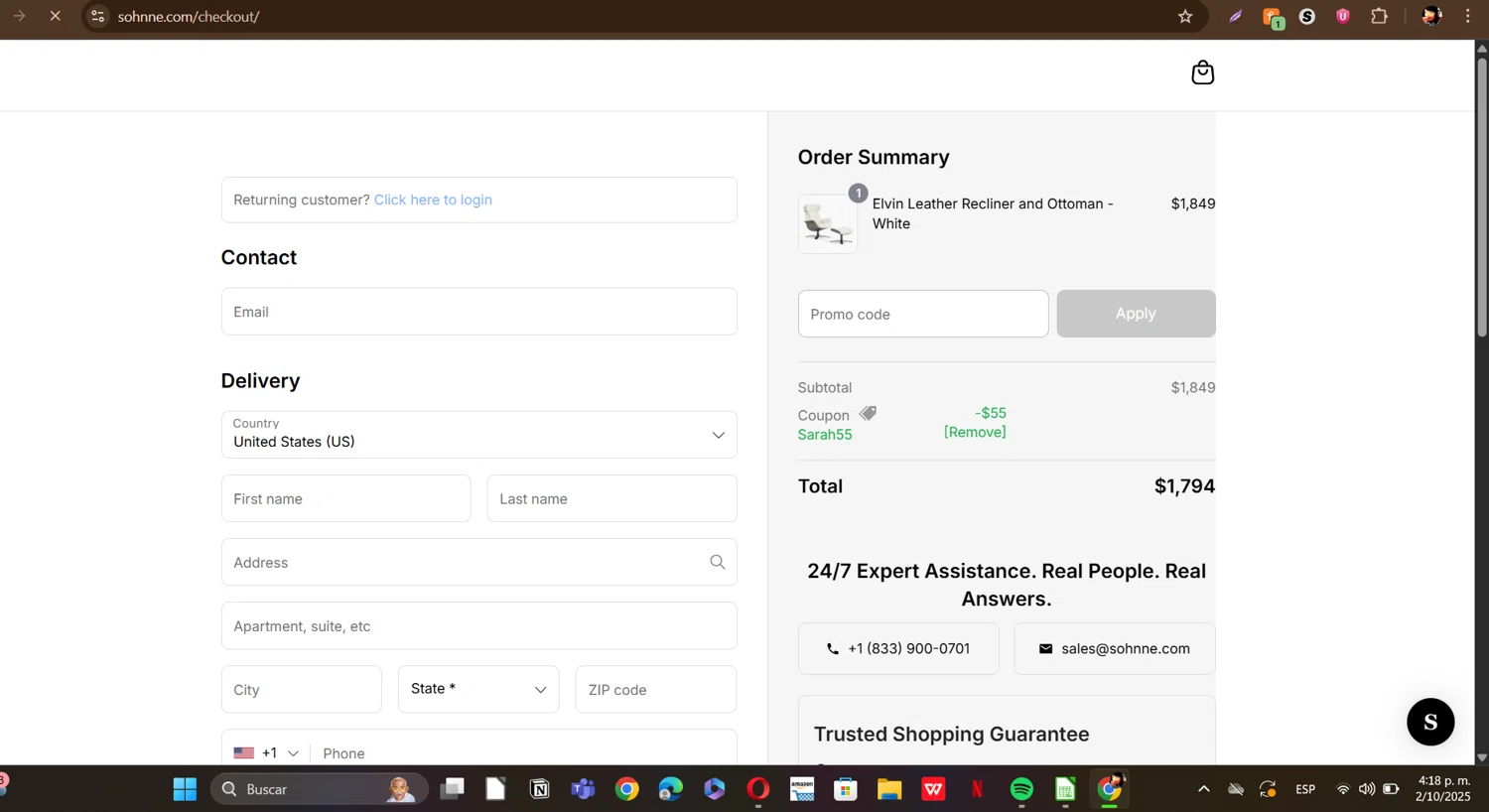Open the puzzle-piece Extensions menu
This screenshot has width=1489, height=812.
pyautogui.click(x=1379, y=16)
